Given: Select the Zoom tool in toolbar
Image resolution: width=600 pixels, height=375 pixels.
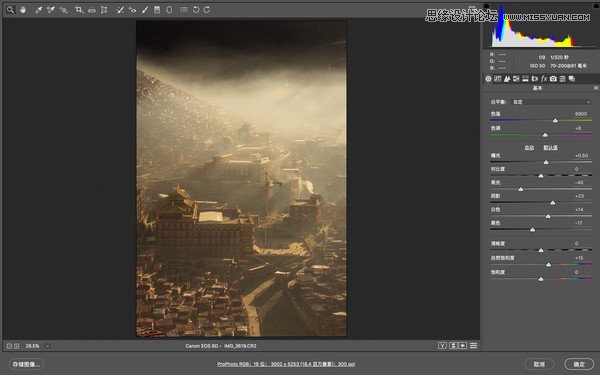Looking at the screenshot, I should [x=10, y=10].
